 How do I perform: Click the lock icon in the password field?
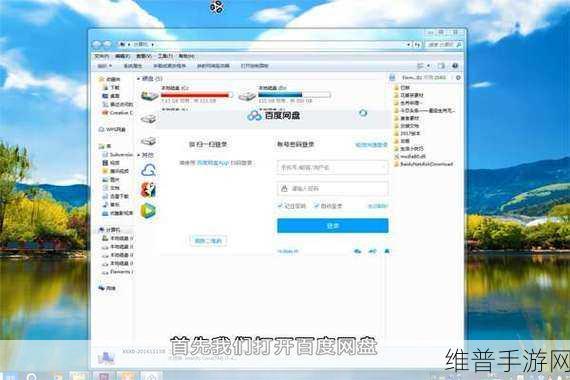point(284,188)
